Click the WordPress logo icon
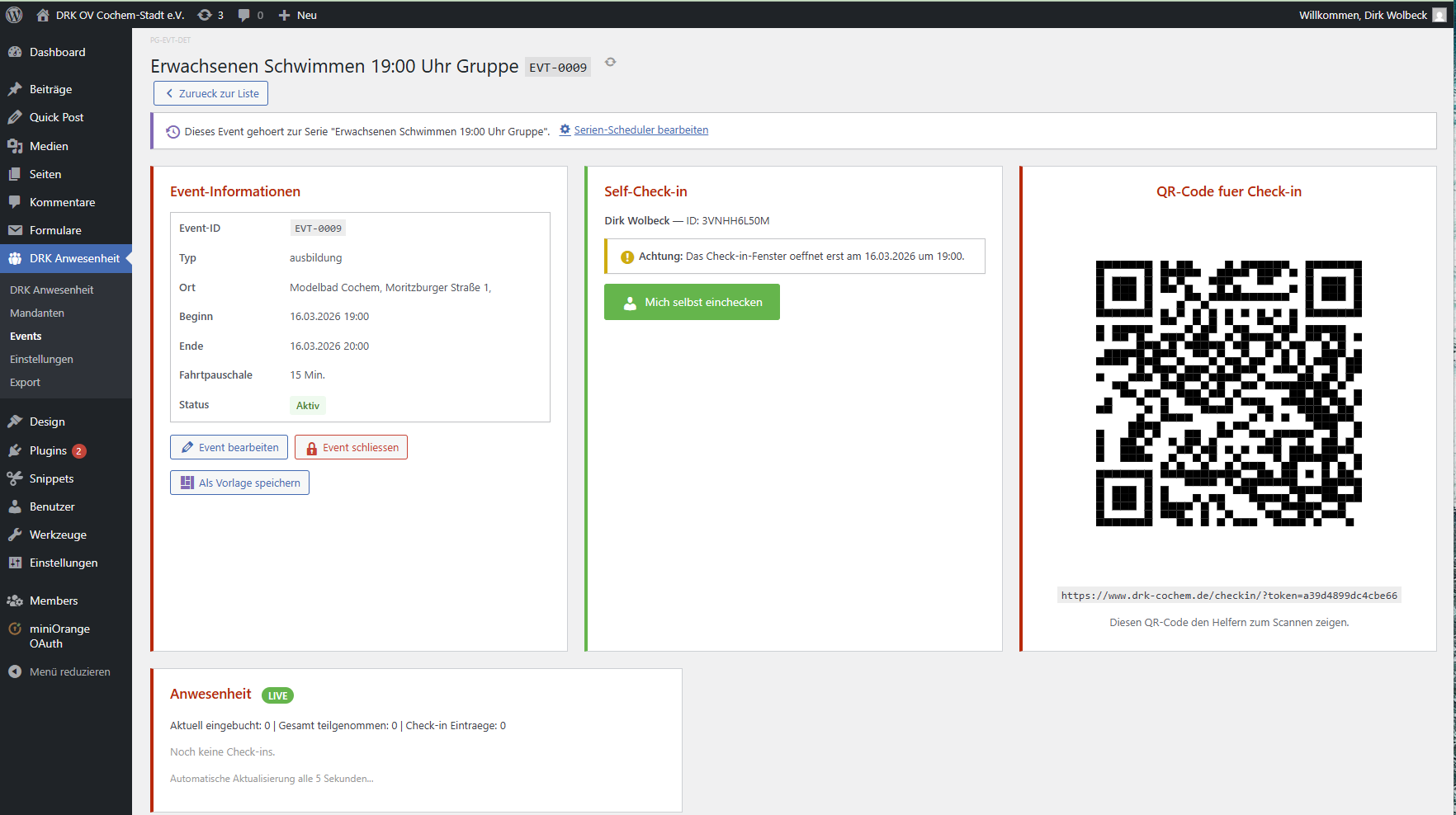Viewport: 1456px width, 815px height. [14, 15]
